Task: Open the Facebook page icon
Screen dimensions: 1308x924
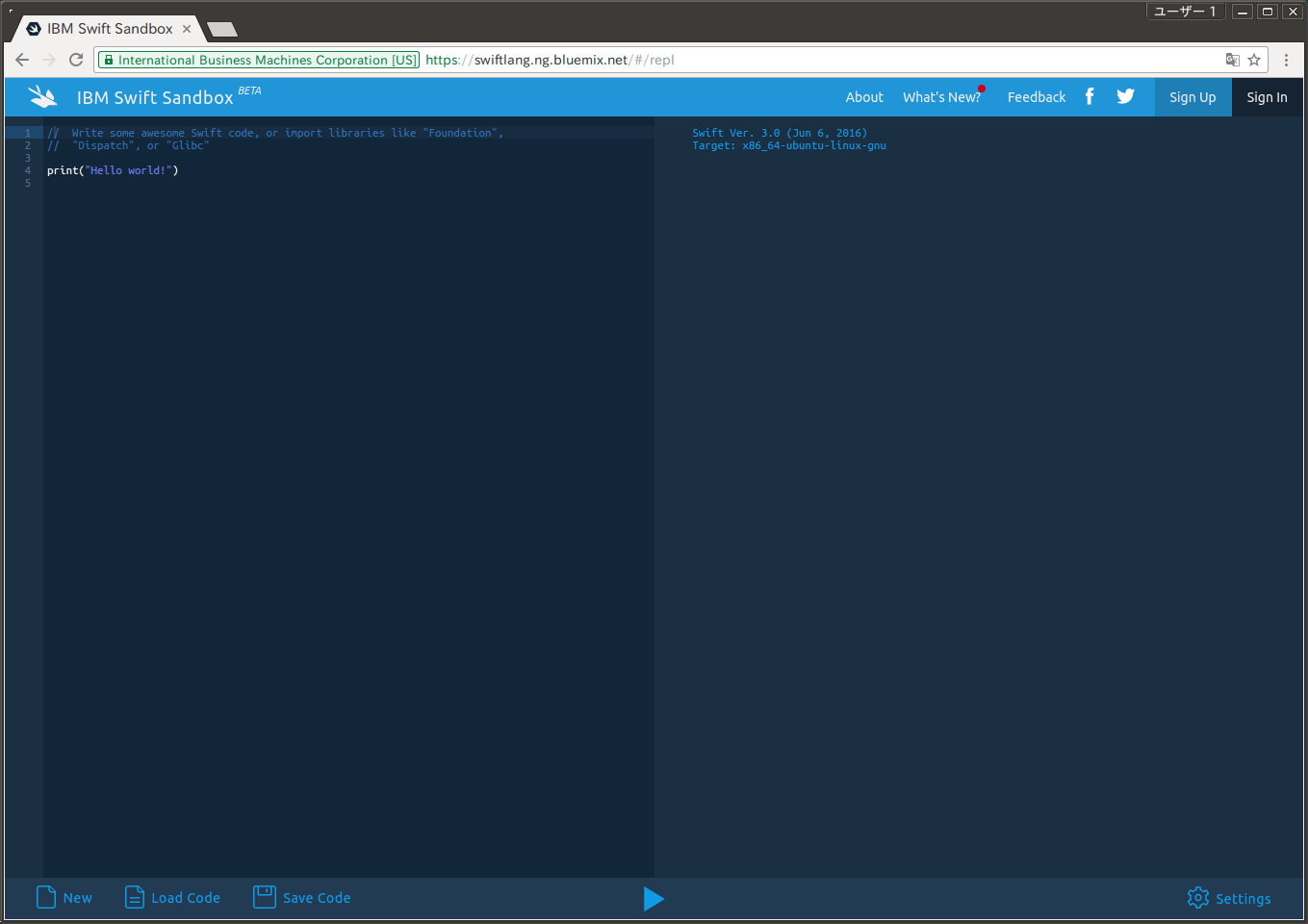Action: (x=1090, y=96)
